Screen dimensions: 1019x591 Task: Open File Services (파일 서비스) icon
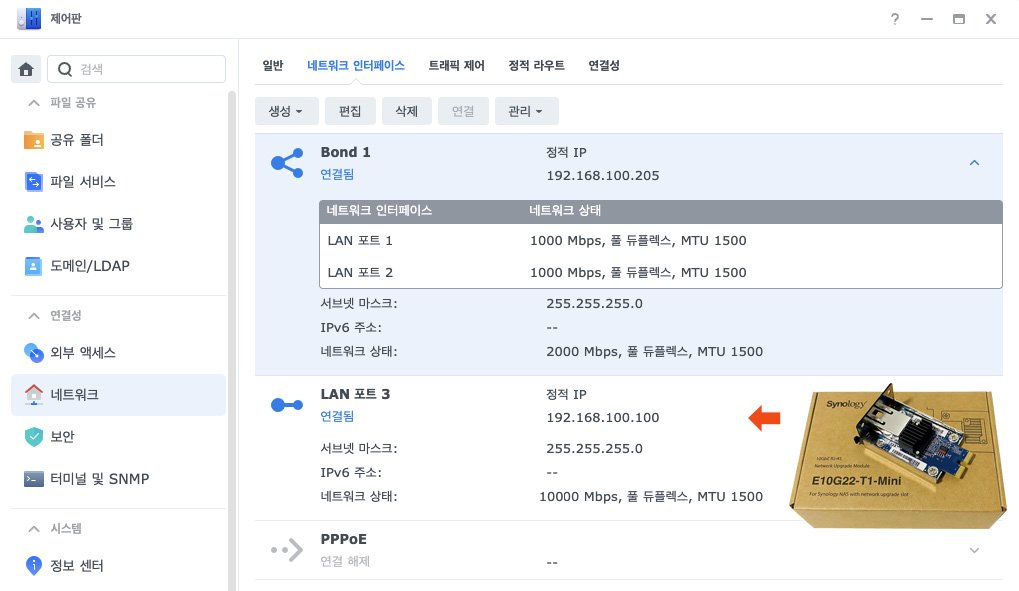(34, 182)
